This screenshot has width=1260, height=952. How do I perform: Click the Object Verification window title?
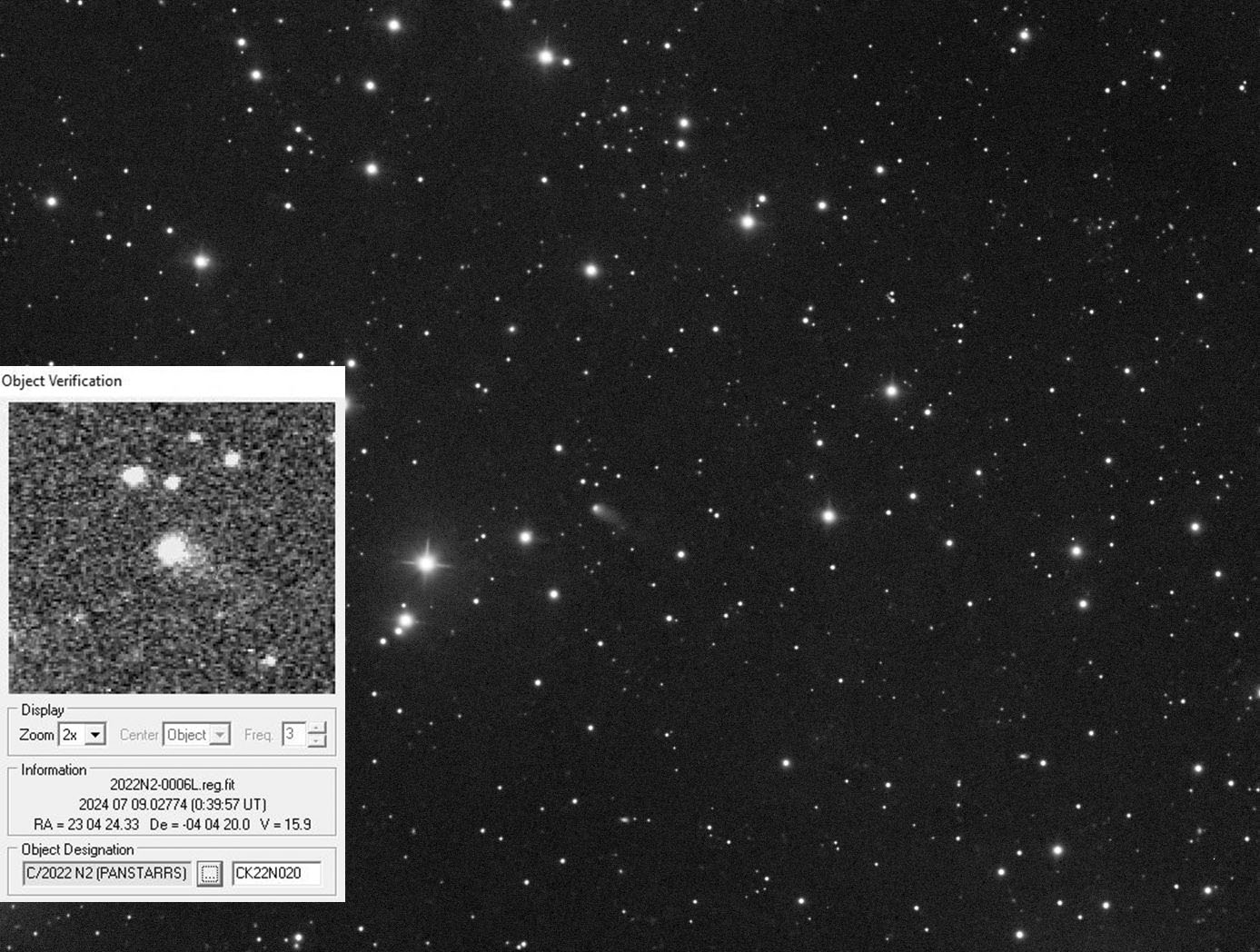62,381
